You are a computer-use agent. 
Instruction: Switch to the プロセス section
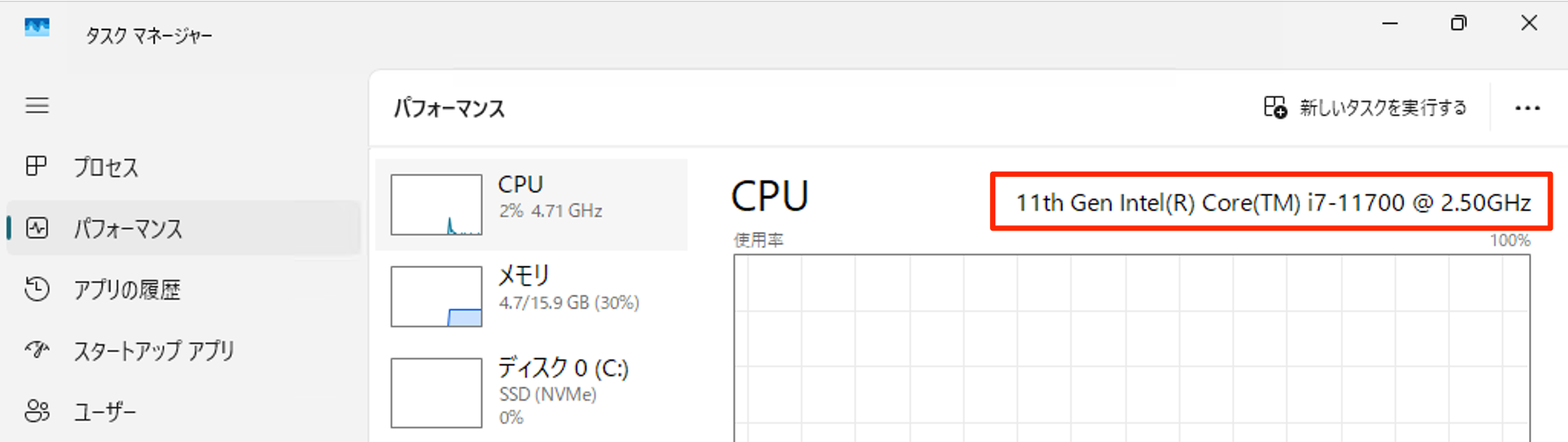(106, 166)
